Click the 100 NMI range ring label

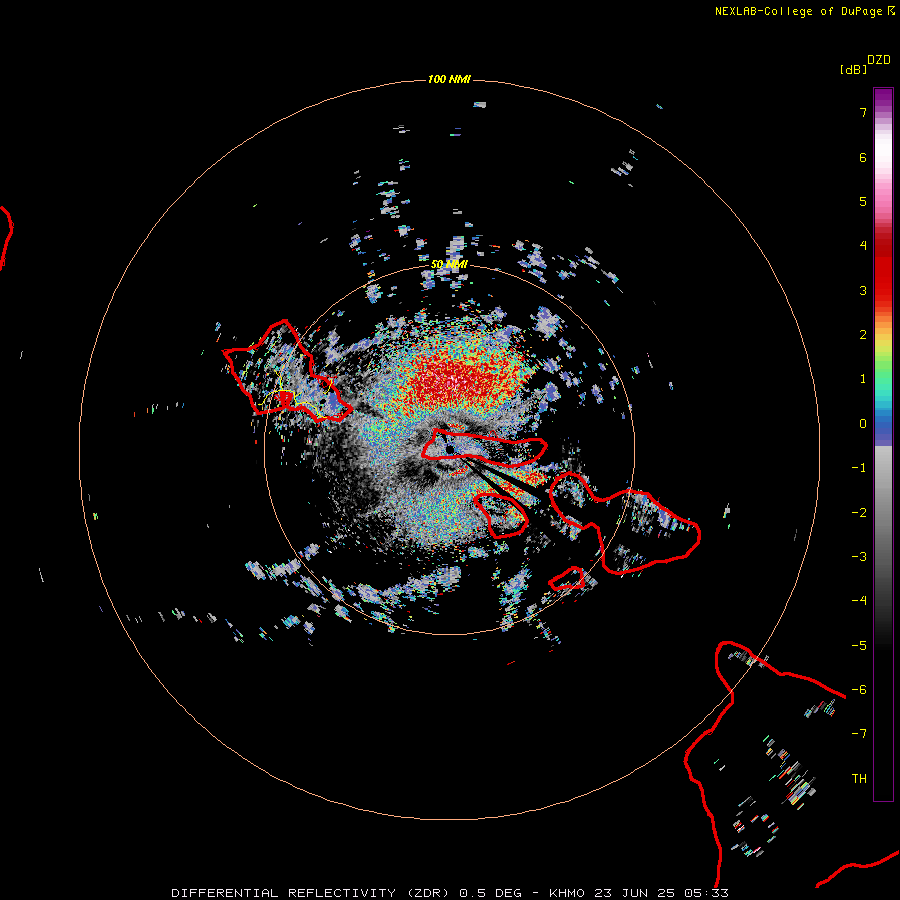pyautogui.click(x=449, y=79)
